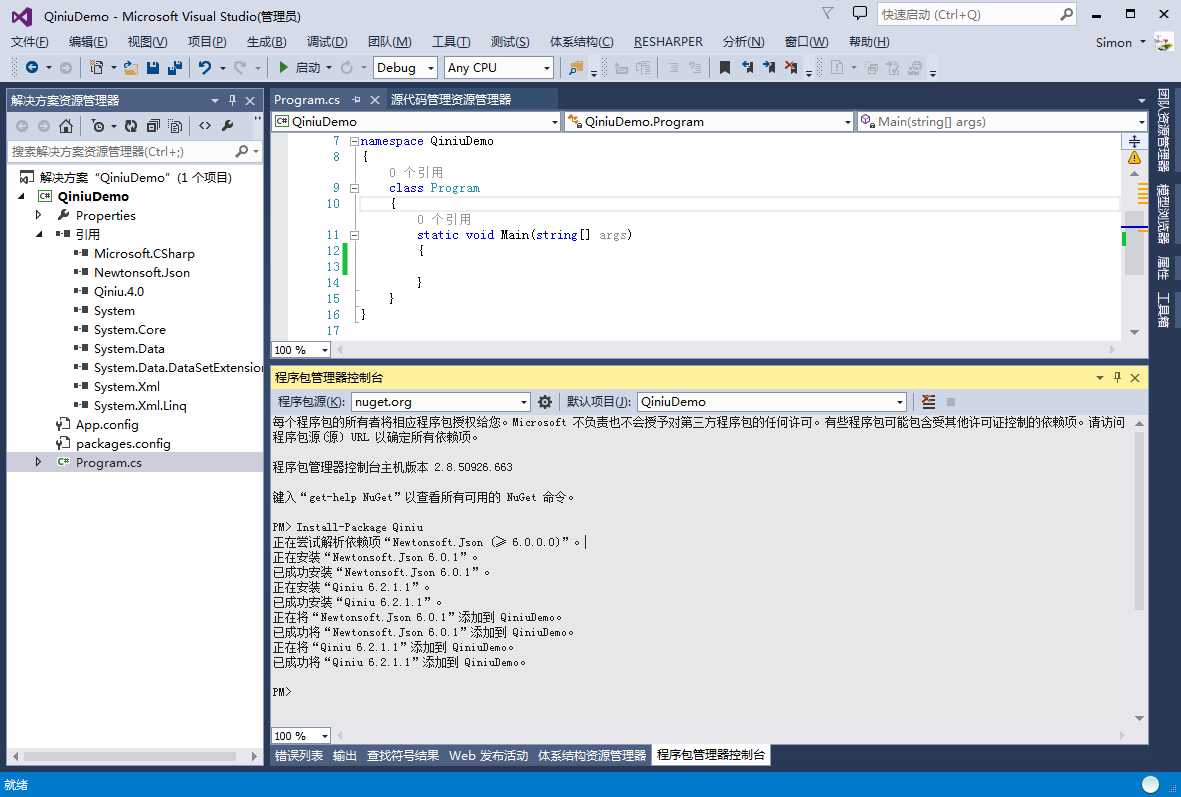Collapse the 引用 references node

pyautogui.click(x=38, y=234)
